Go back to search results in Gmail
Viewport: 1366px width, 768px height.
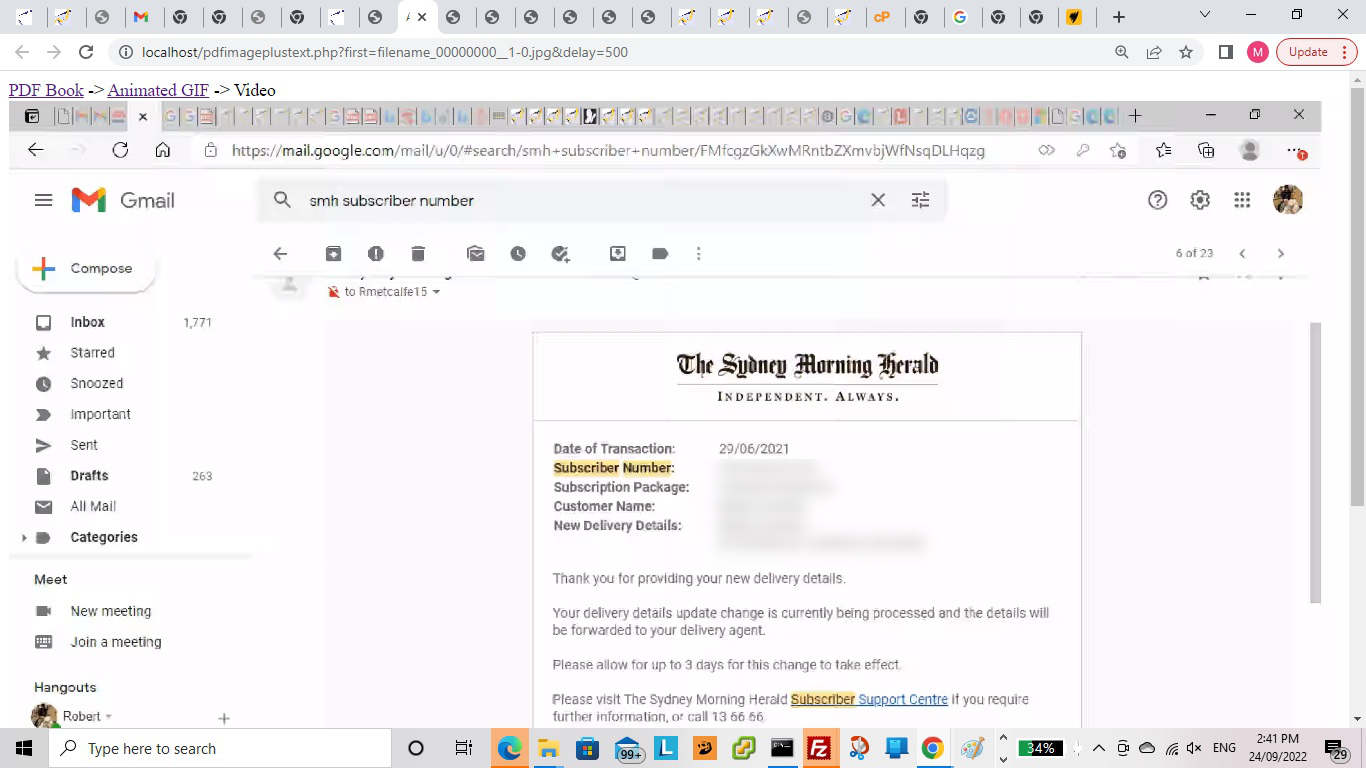coord(280,254)
